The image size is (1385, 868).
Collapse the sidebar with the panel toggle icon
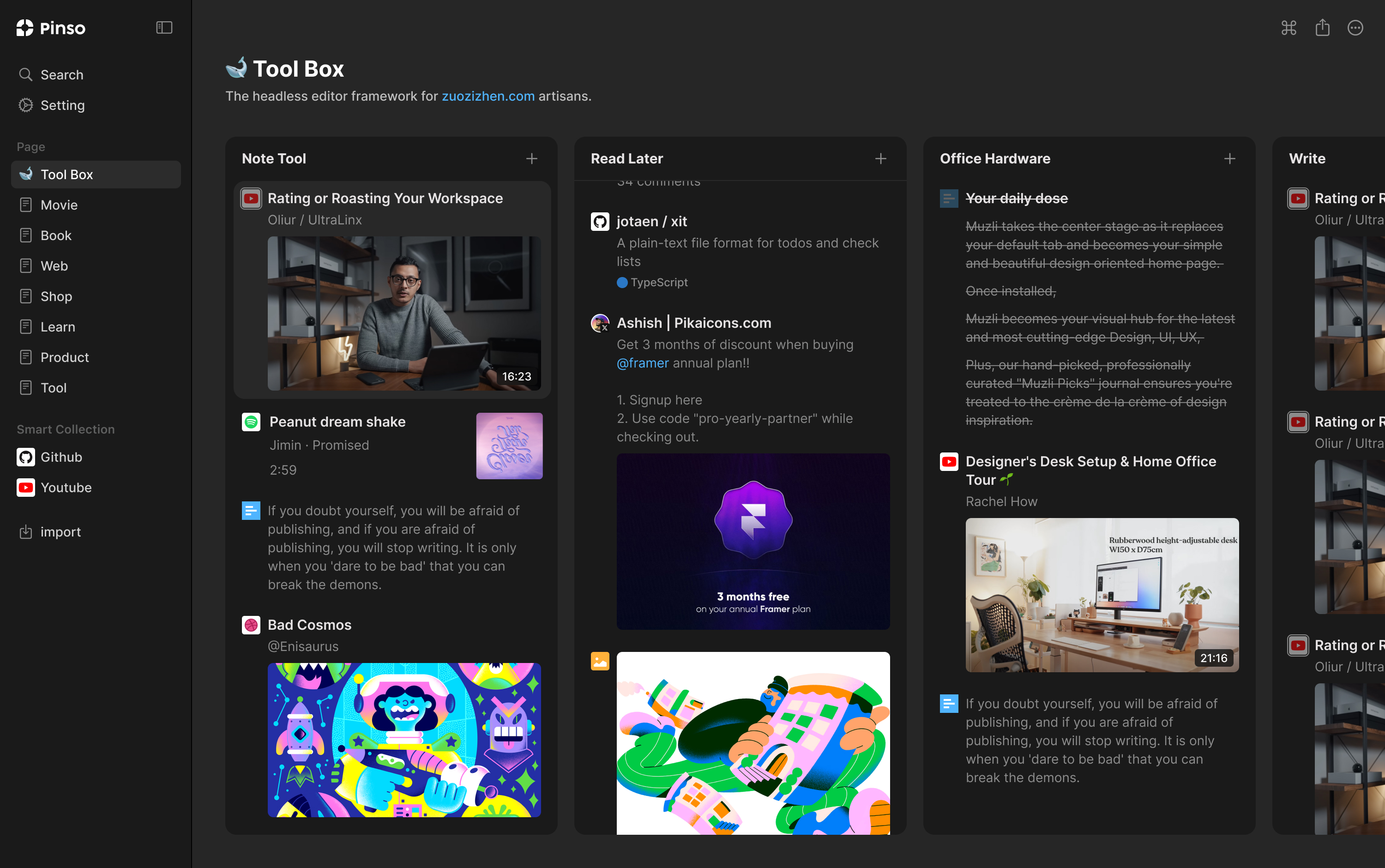tap(164, 28)
